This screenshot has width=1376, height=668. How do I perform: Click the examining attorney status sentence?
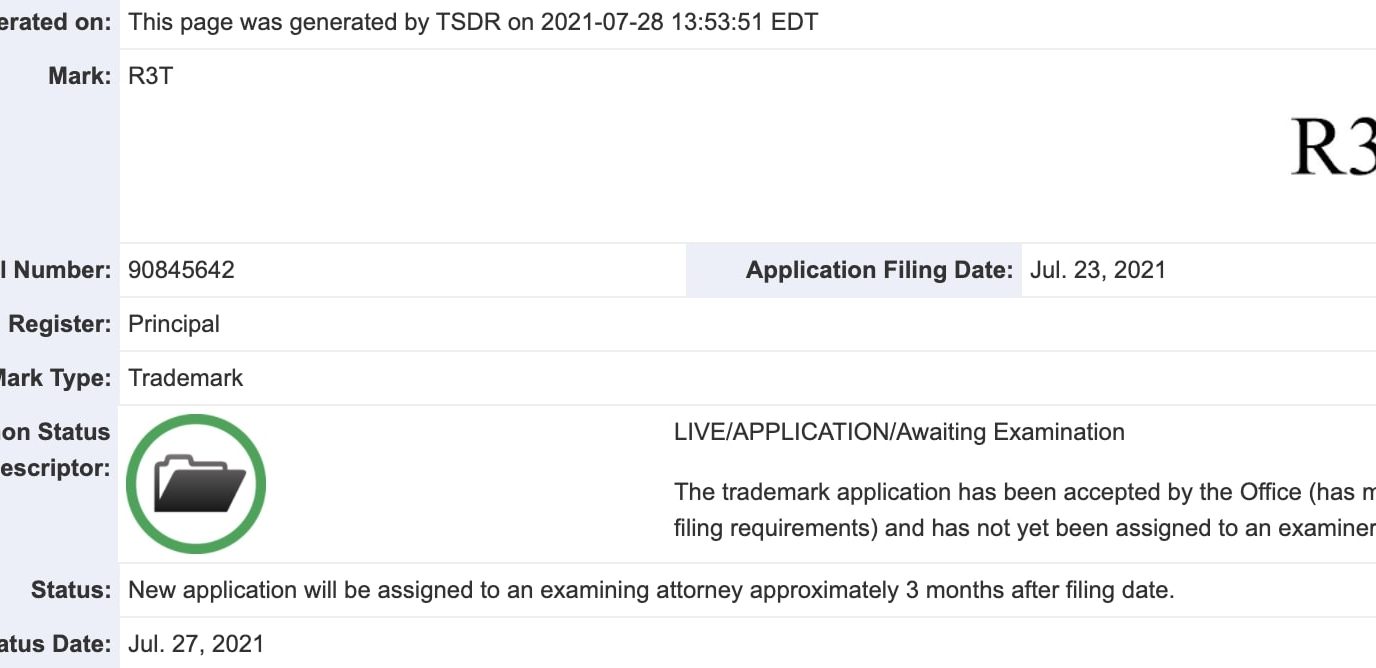click(651, 590)
